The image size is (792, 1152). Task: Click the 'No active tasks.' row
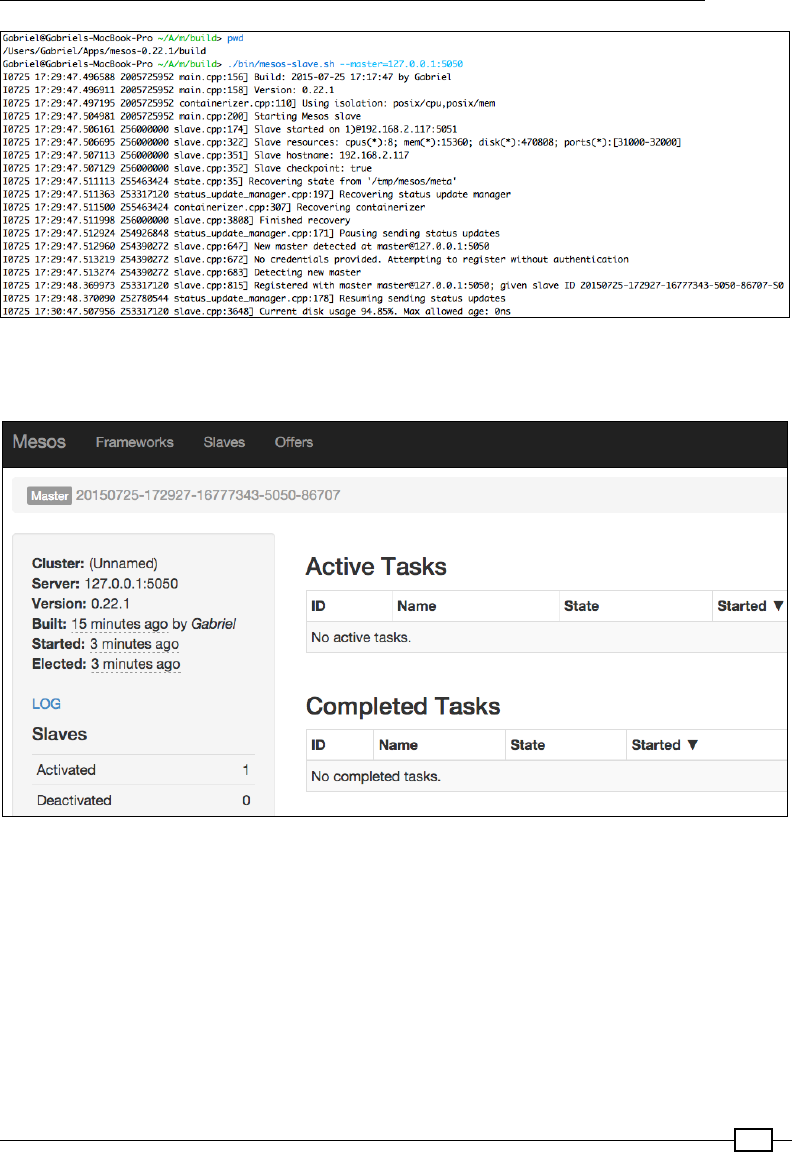click(547, 637)
